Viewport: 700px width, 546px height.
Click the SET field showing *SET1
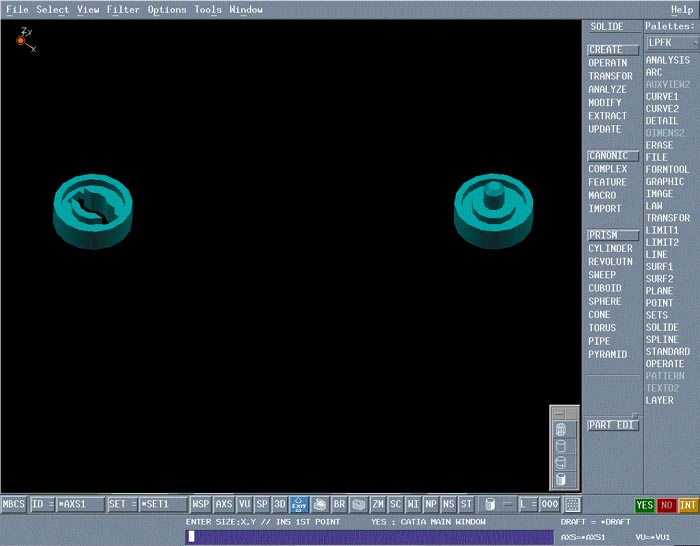coord(162,505)
